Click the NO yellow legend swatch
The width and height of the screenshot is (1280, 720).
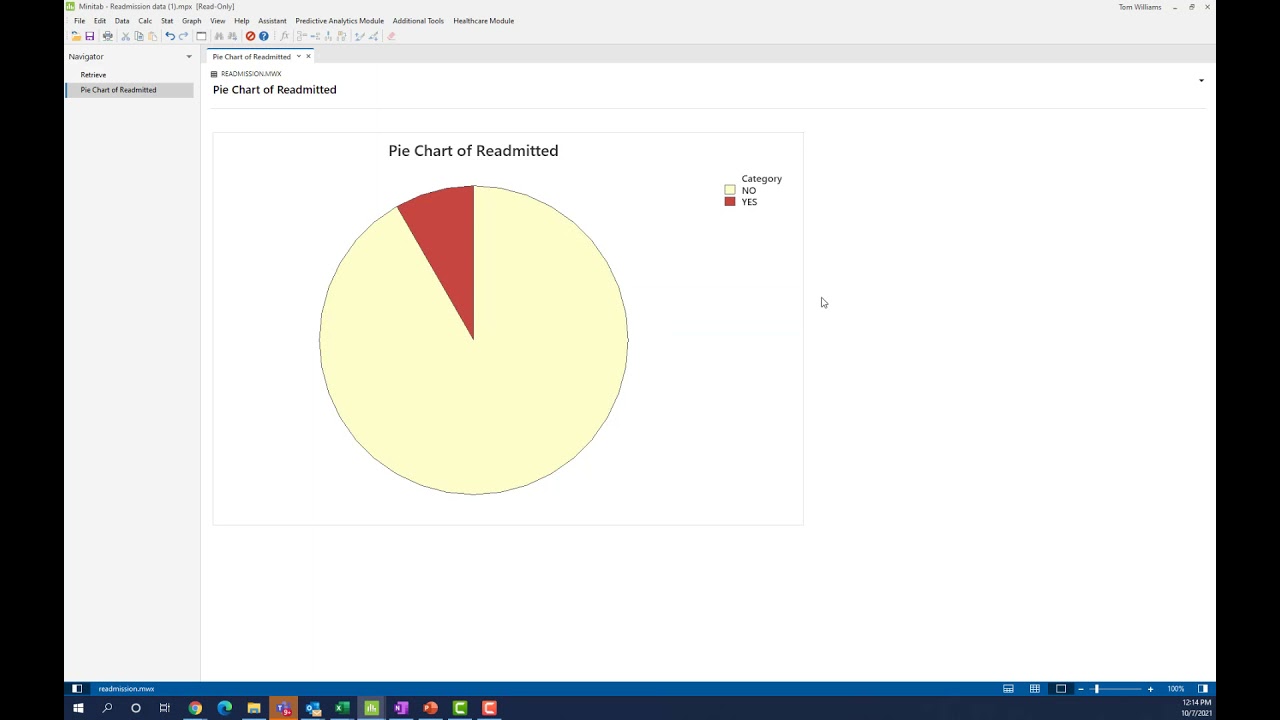730,190
